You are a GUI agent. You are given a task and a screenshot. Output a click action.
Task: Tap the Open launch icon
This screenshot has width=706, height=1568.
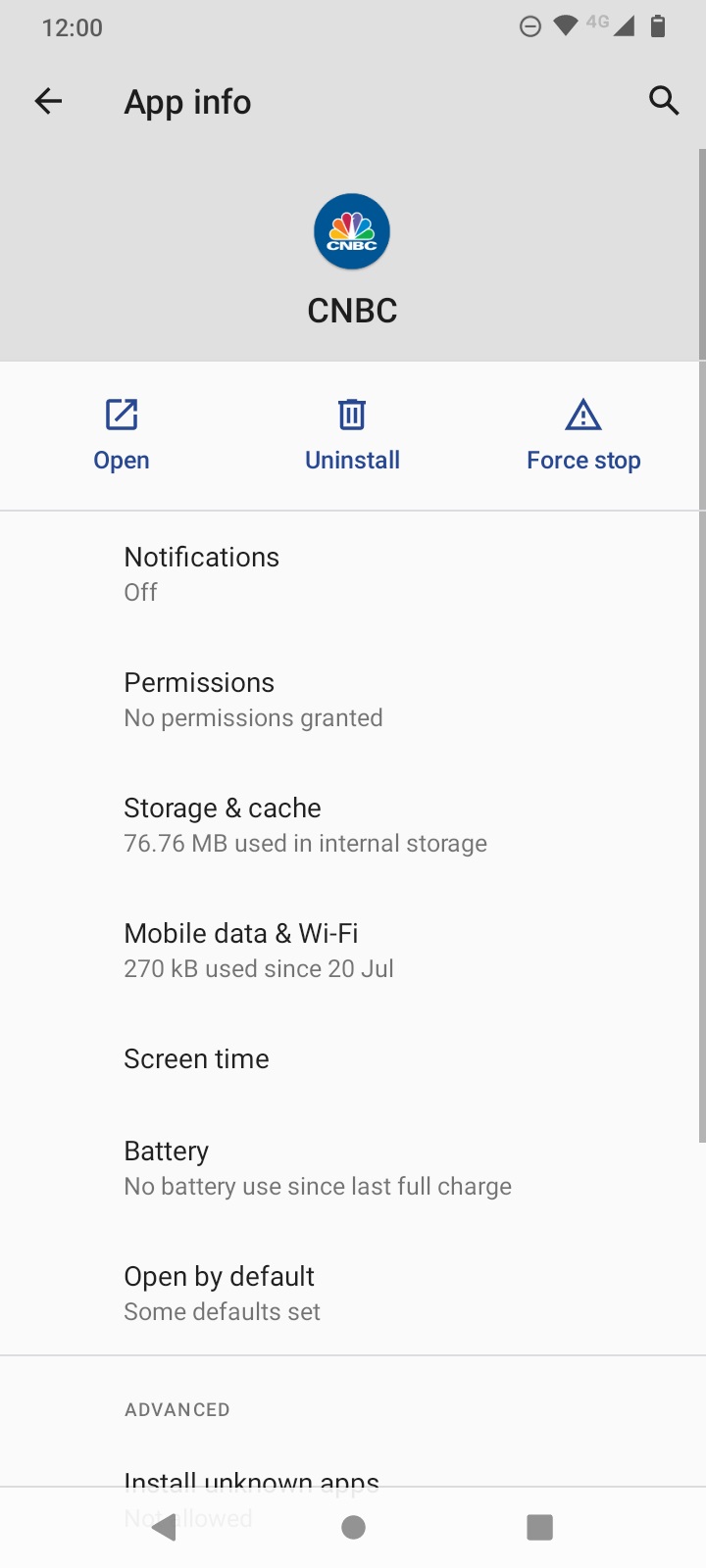point(122,415)
